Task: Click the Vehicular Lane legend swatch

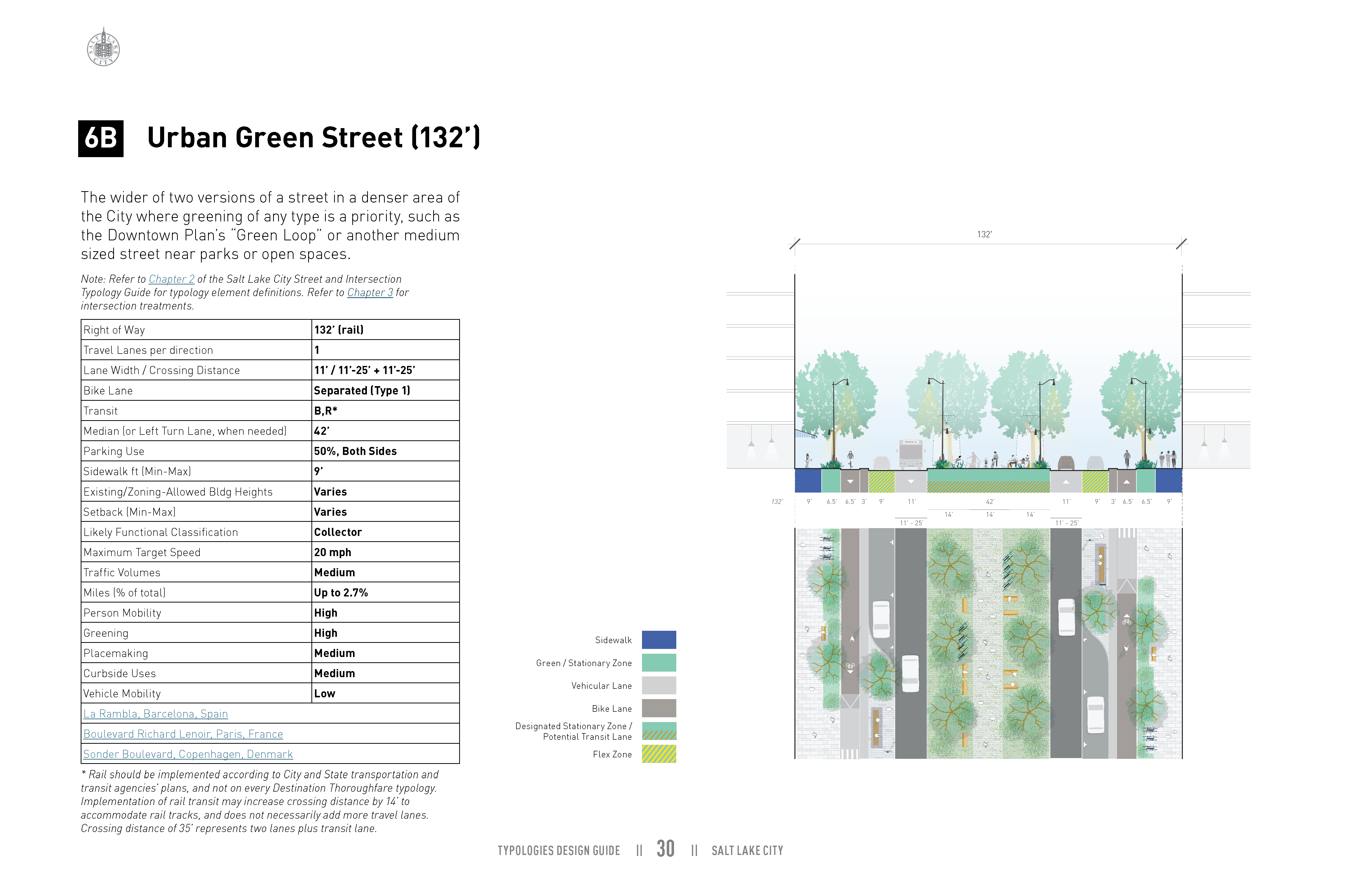Action: coord(659,685)
